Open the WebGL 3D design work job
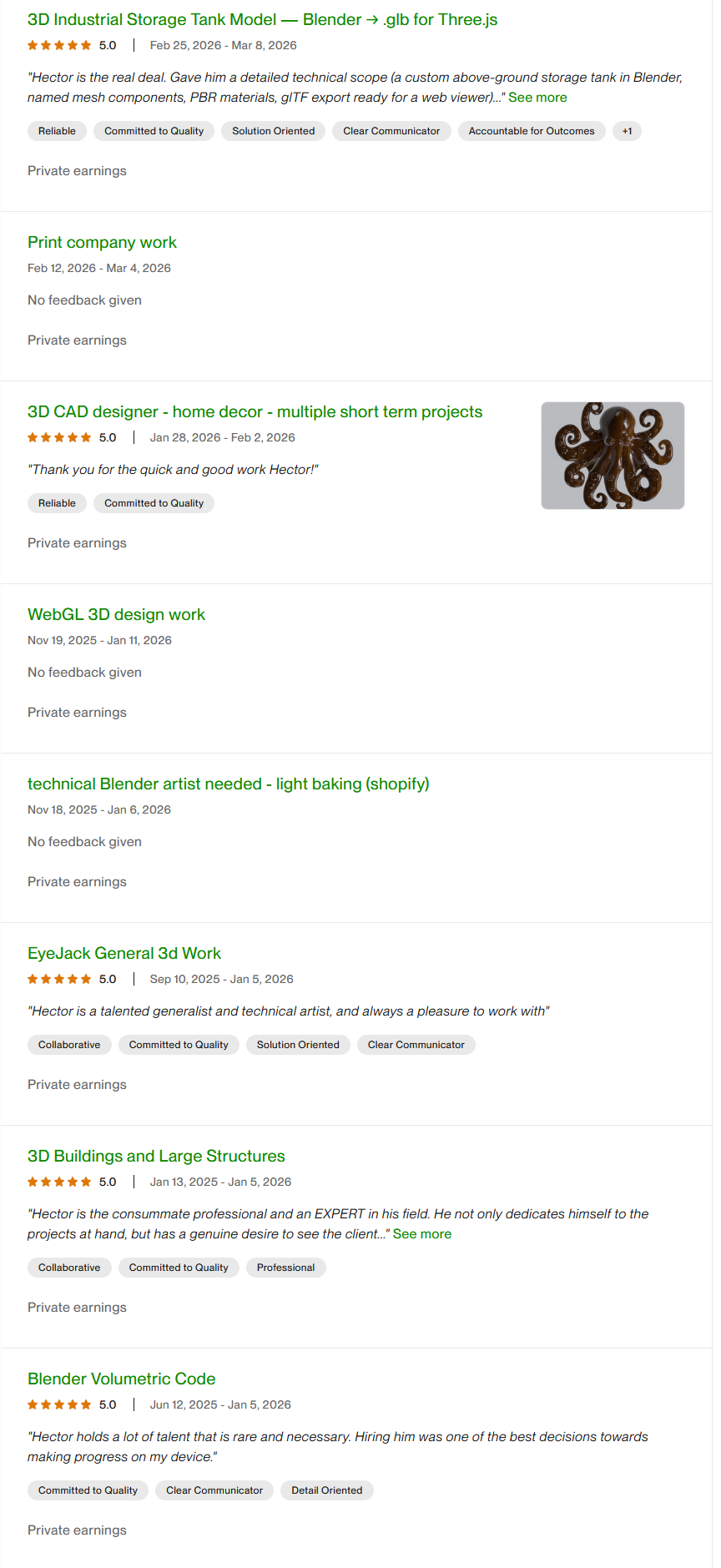 [x=116, y=614]
